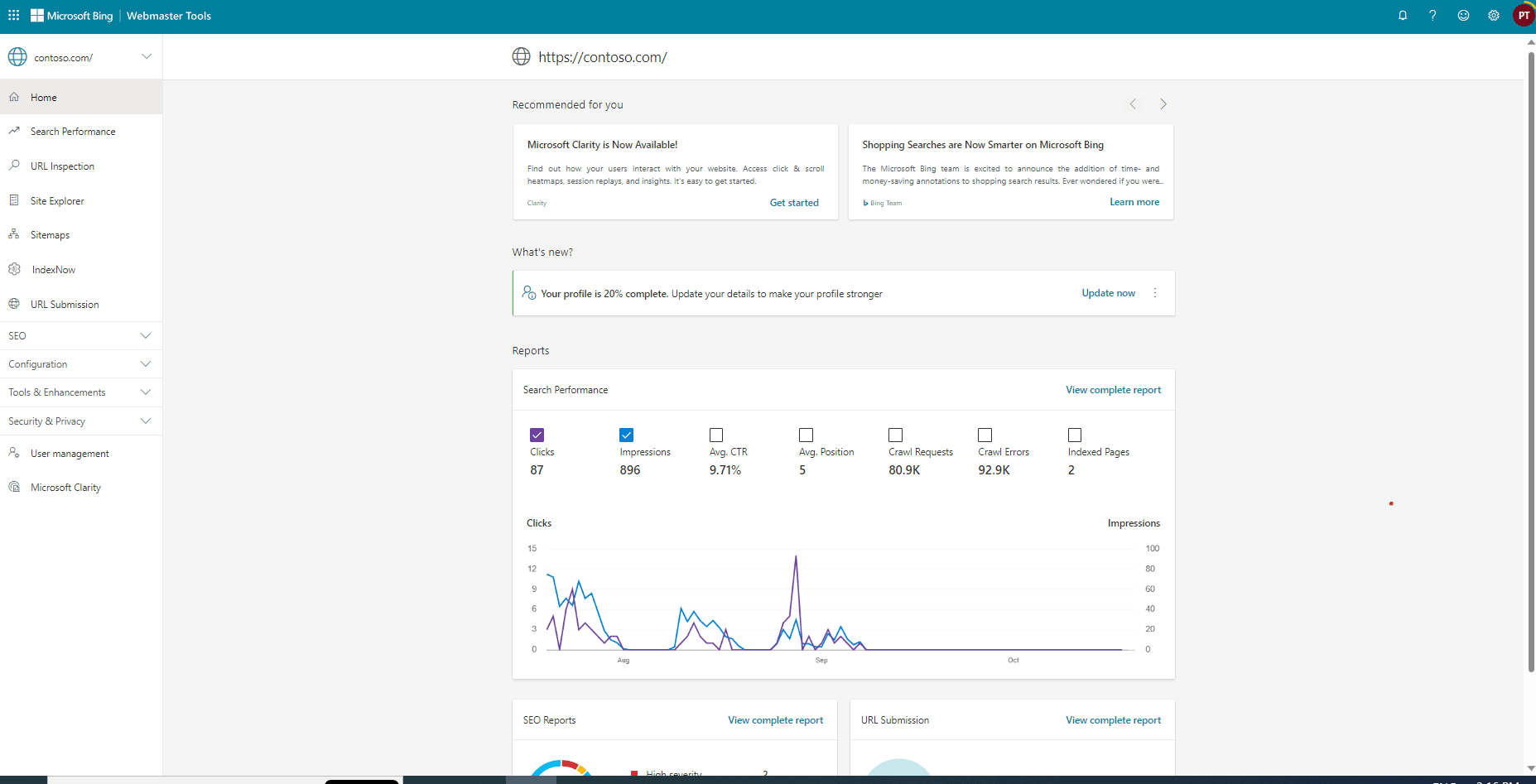Click the help question mark icon

pyautogui.click(x=1432, y=16)
